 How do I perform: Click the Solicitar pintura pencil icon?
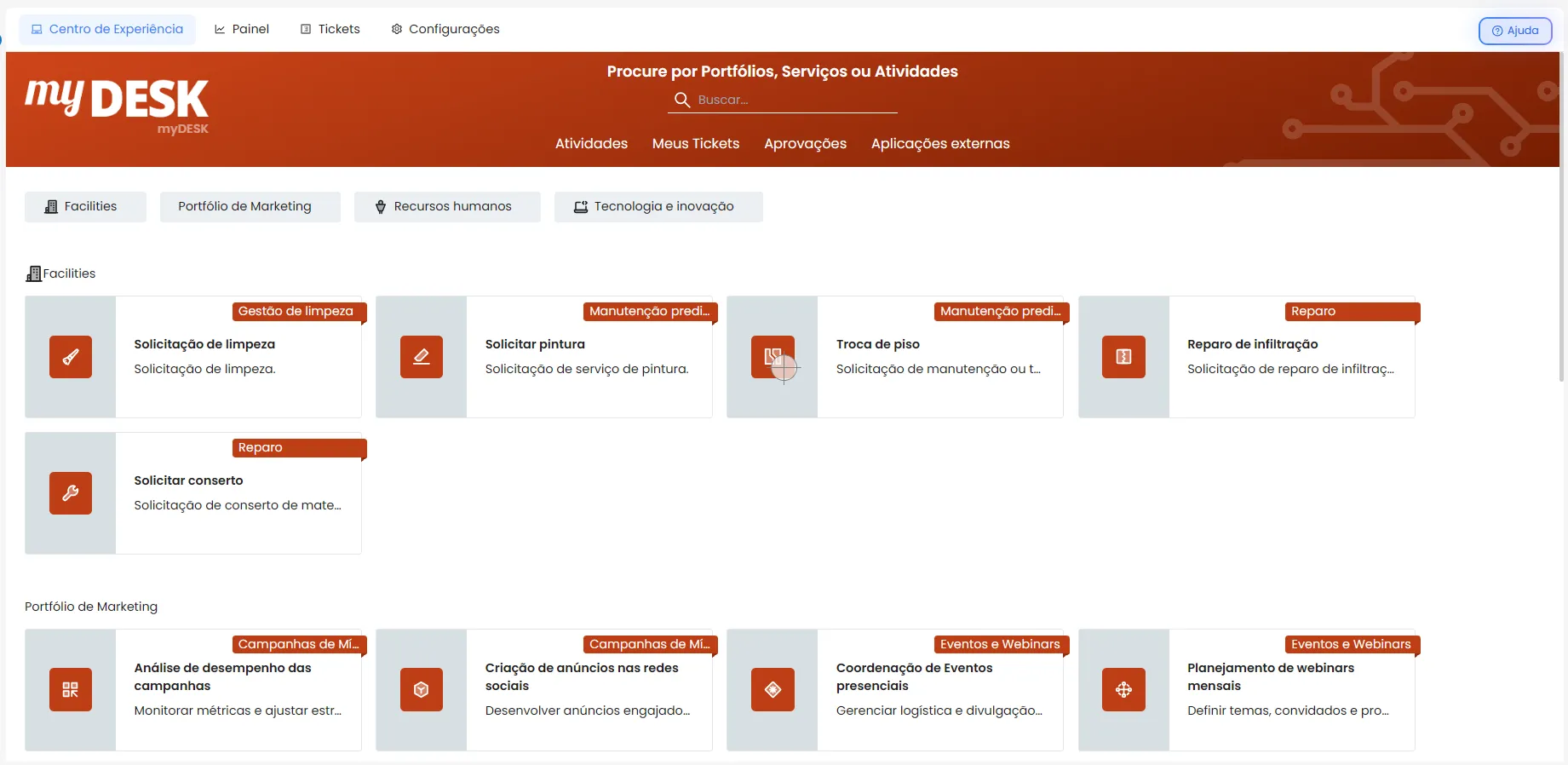(x=422, y=357)
